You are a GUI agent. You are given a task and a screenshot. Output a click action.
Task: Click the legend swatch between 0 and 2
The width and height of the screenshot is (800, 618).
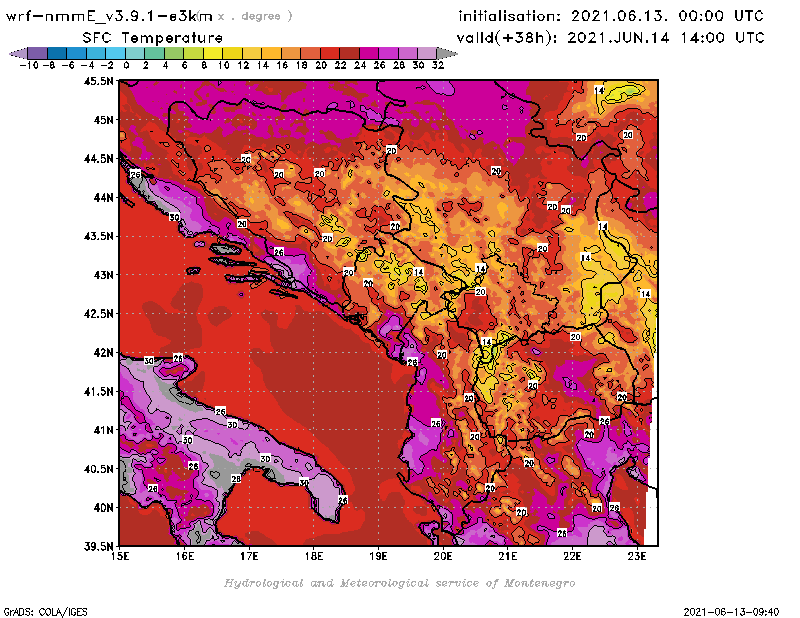(135, 53)
